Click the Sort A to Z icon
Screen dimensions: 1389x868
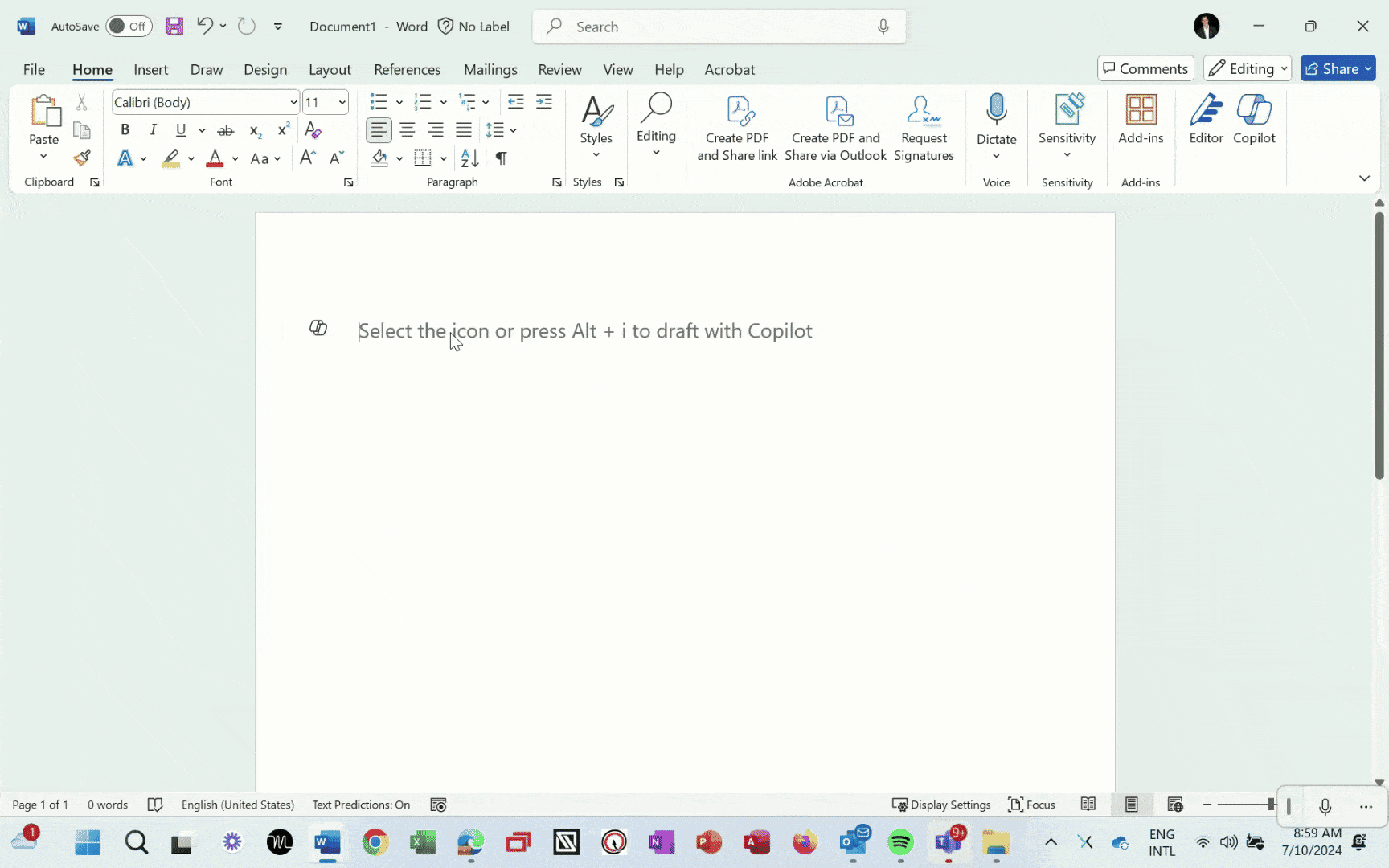click(469, 158)
